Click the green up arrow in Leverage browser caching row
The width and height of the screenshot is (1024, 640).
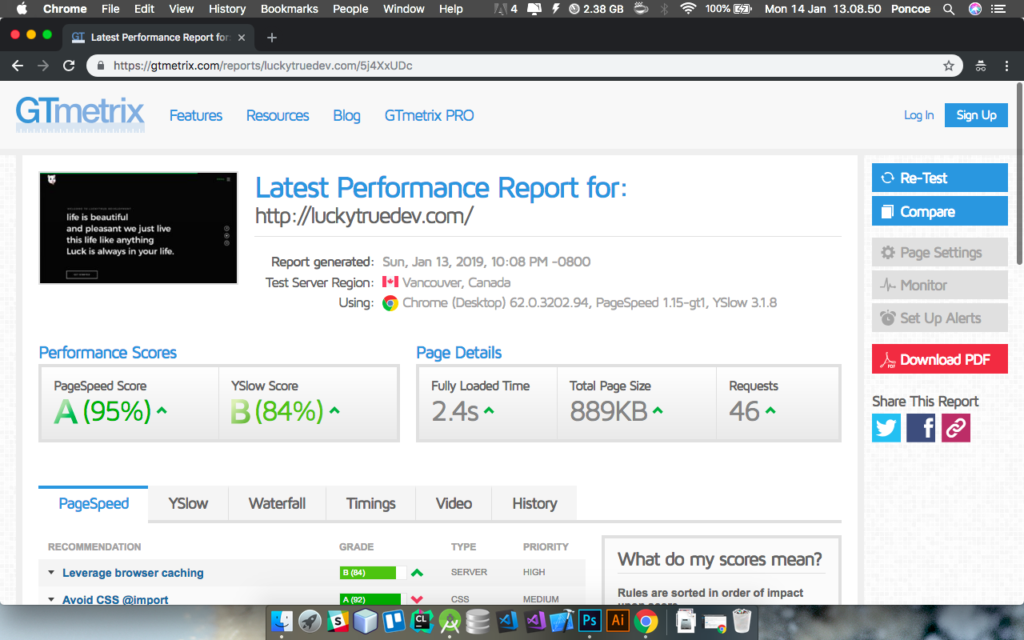[417, 573]
